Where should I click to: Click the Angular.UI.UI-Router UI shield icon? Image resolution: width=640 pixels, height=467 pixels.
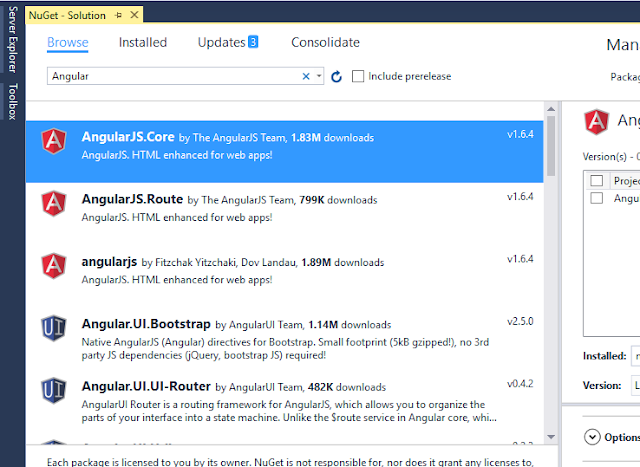click(x=54, y=390)
